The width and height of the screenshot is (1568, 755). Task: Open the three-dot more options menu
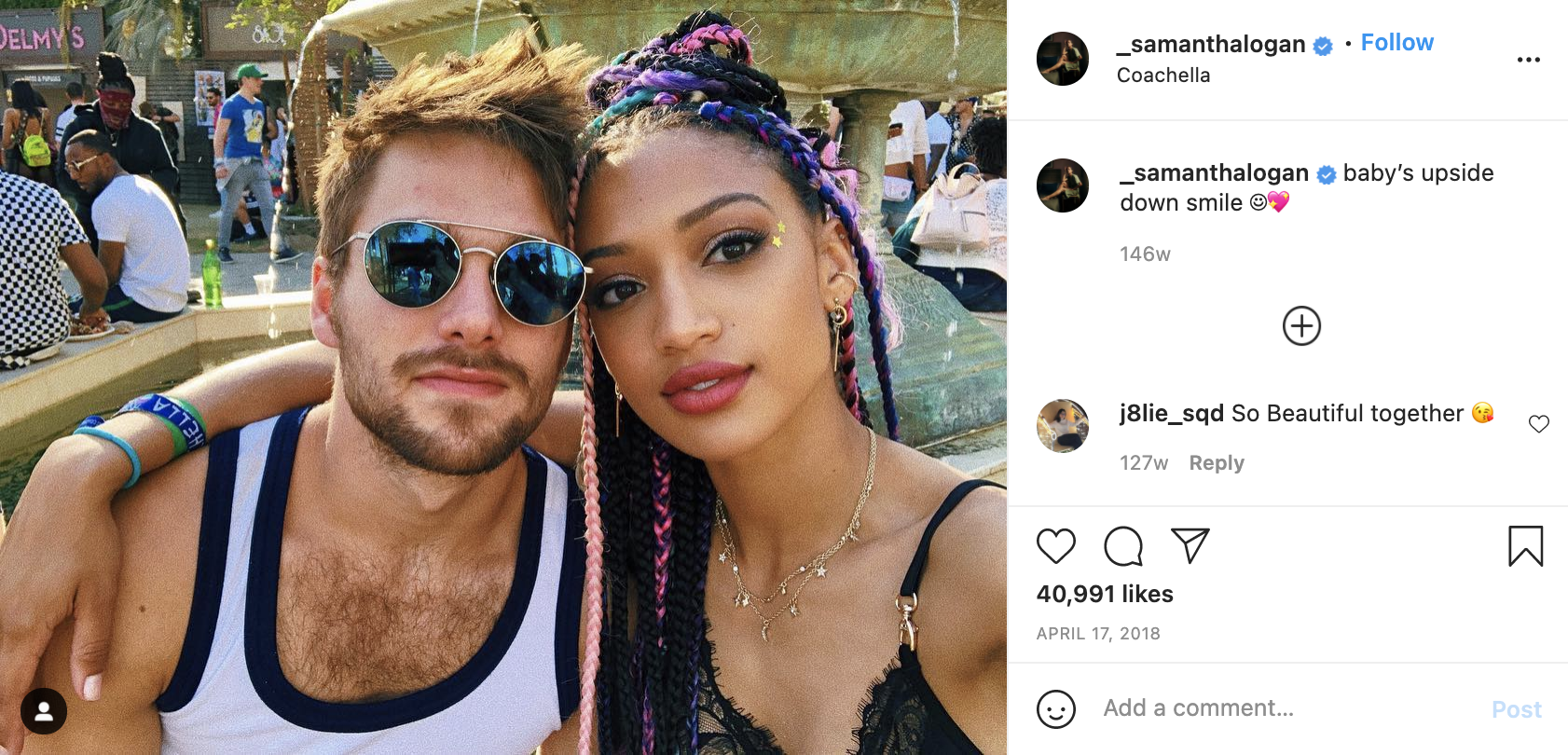[x=1529, y=60]
